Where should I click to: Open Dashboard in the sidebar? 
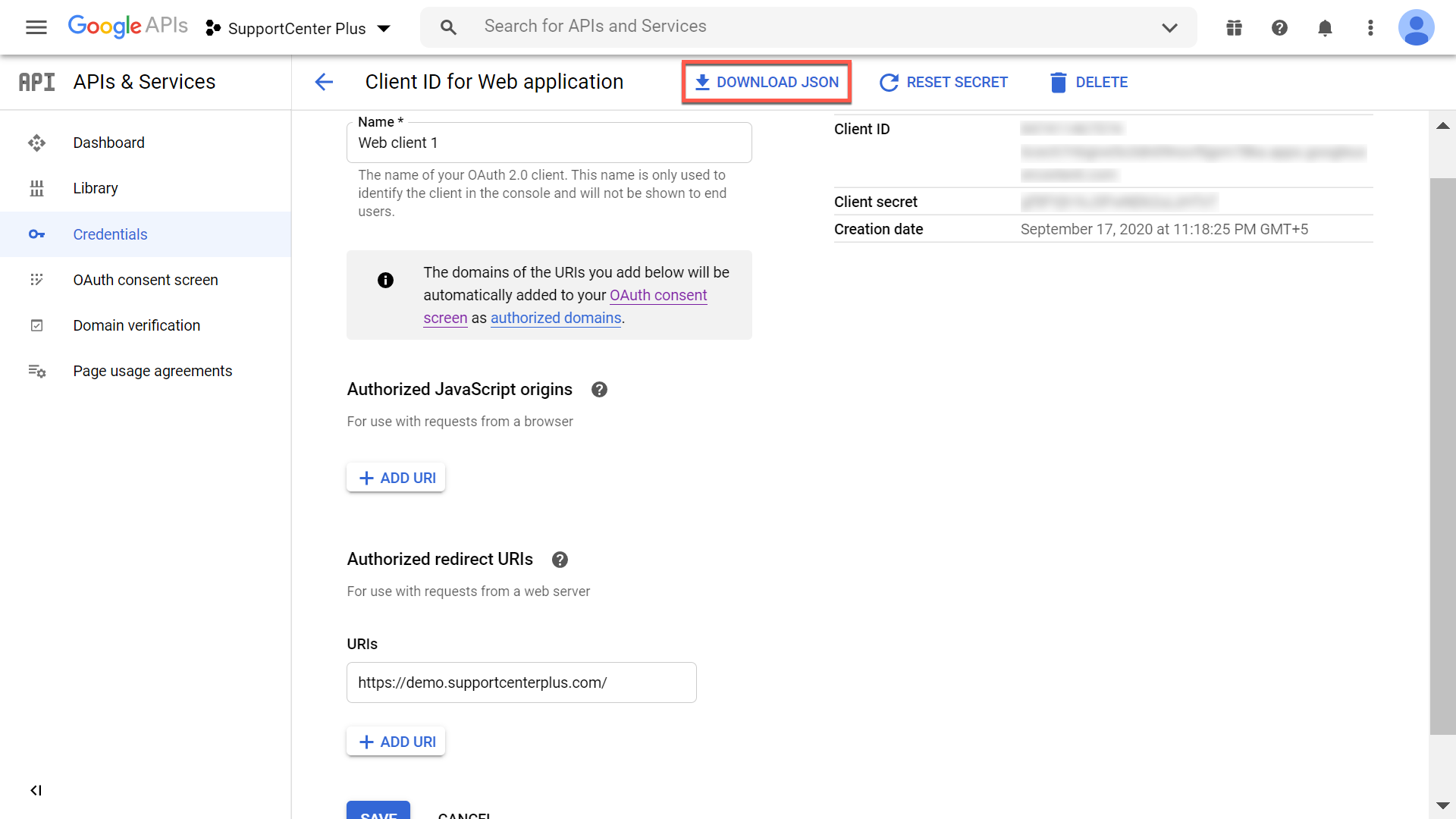click(108, 143)
